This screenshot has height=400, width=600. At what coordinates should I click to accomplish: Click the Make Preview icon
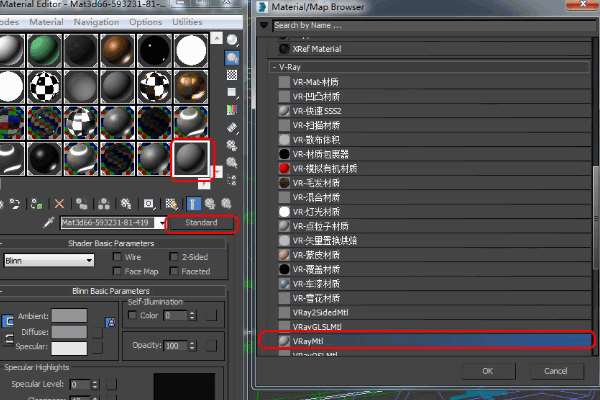[232, 128]
